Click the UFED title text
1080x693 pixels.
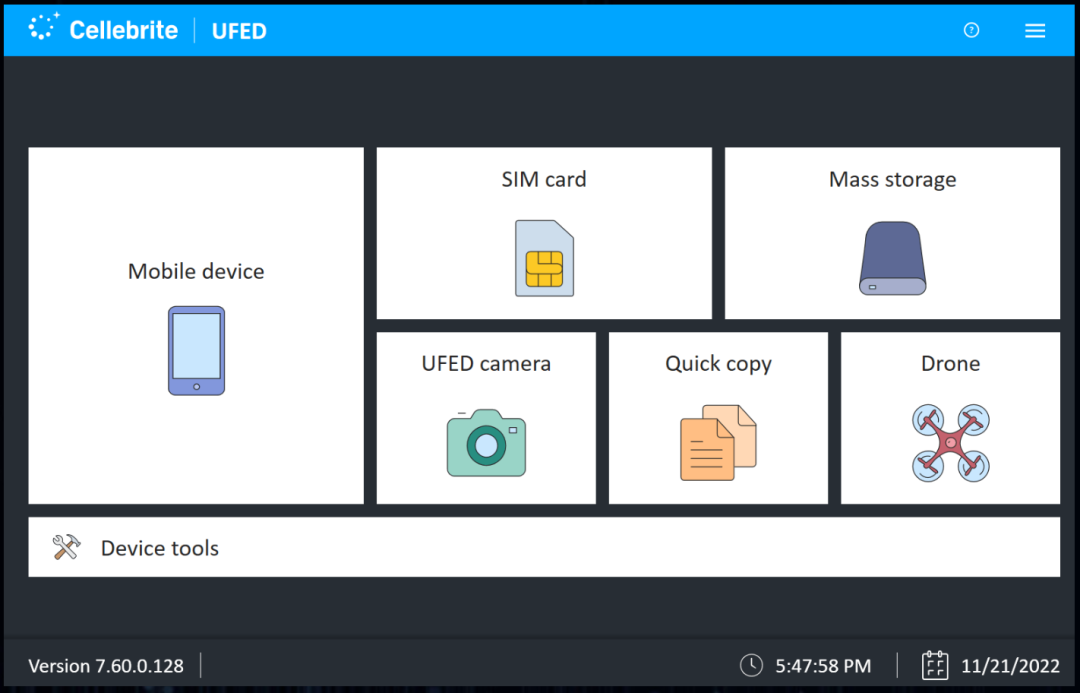pos(239,31)
